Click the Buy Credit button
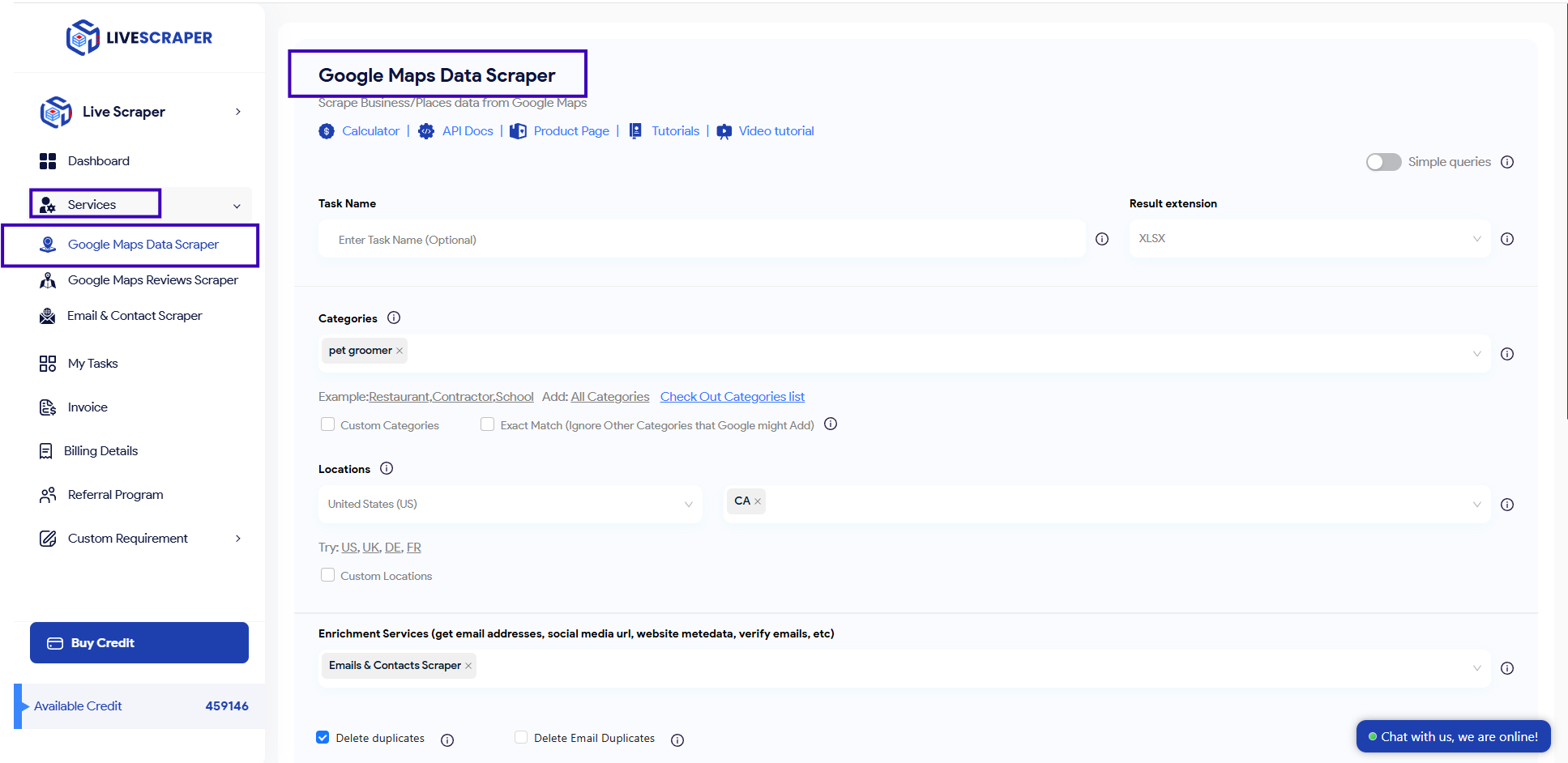Screen dimensions: 1568x763 139,643
